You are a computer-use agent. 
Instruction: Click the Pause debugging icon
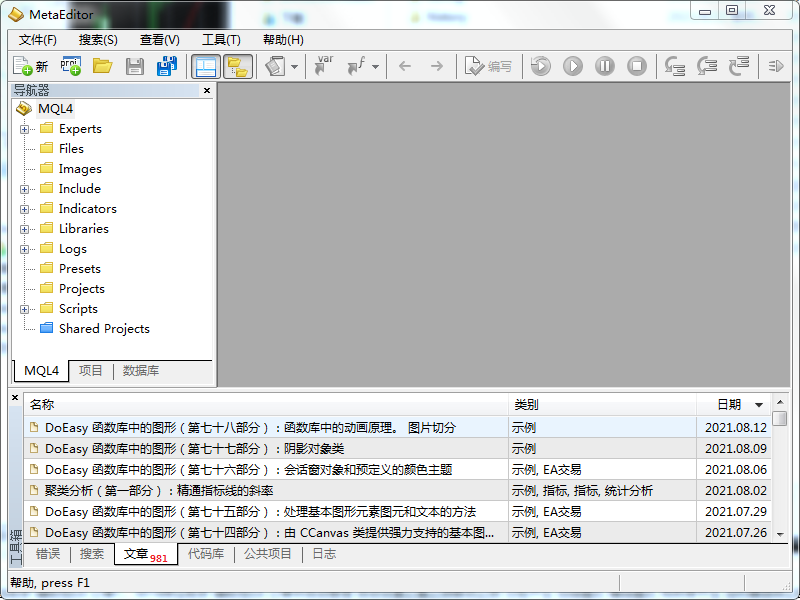pyautogui.click(x=605, y=66)
